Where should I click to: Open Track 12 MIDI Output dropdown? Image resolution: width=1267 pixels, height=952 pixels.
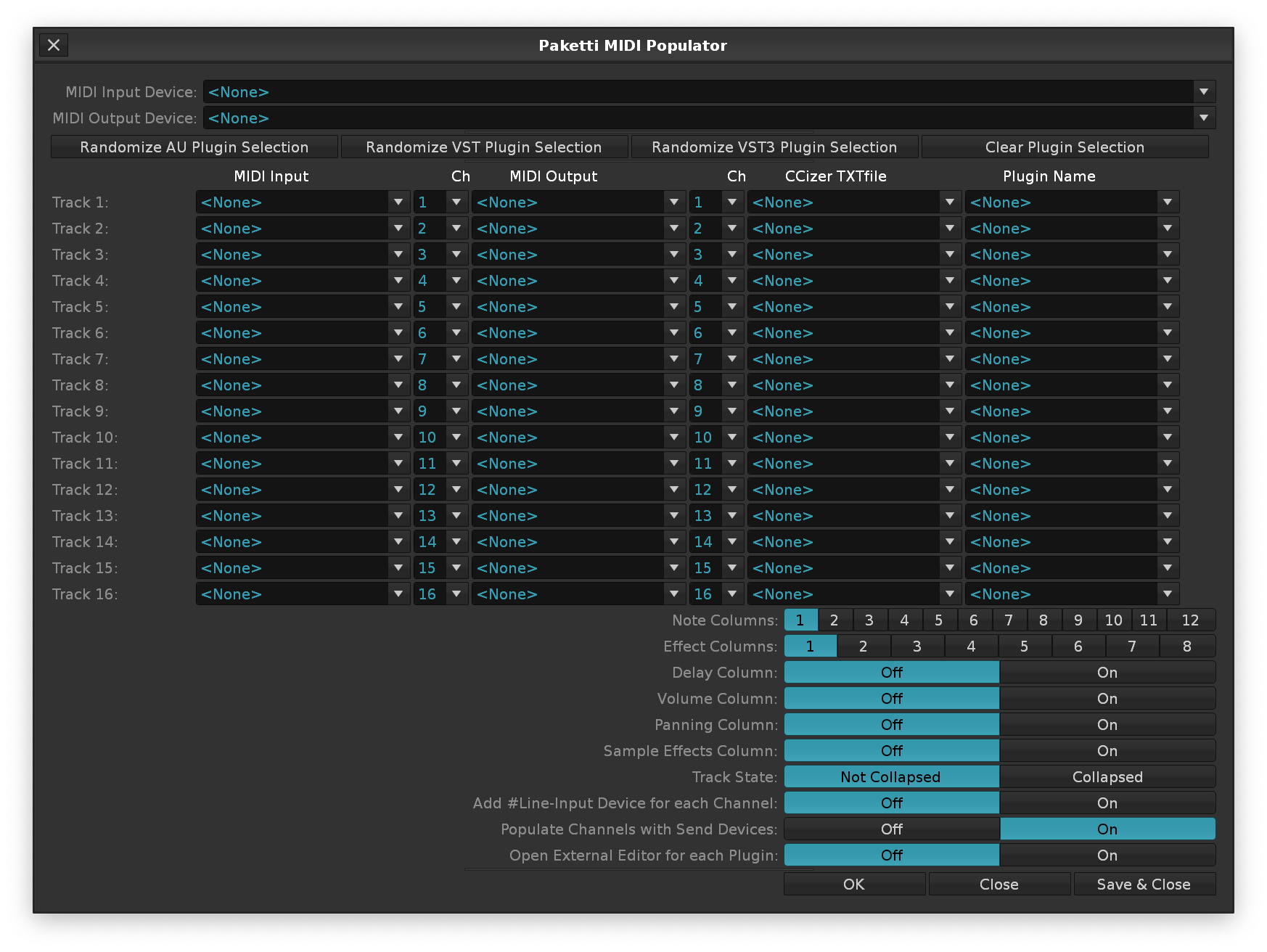tap(578, 490)
